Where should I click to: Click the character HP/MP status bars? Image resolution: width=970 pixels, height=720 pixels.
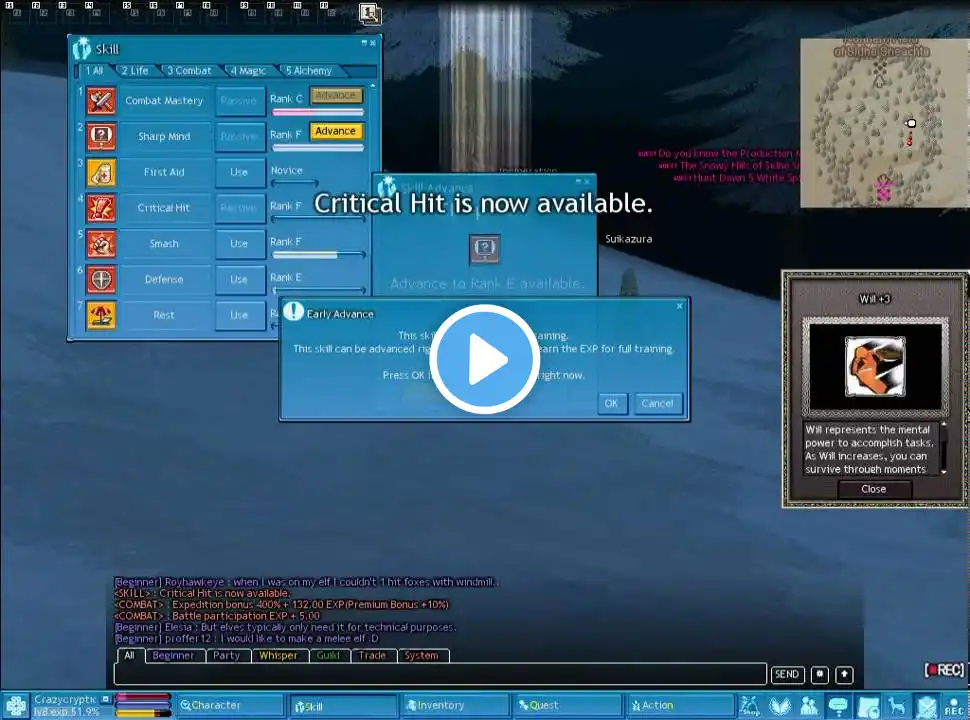[143, 706]
